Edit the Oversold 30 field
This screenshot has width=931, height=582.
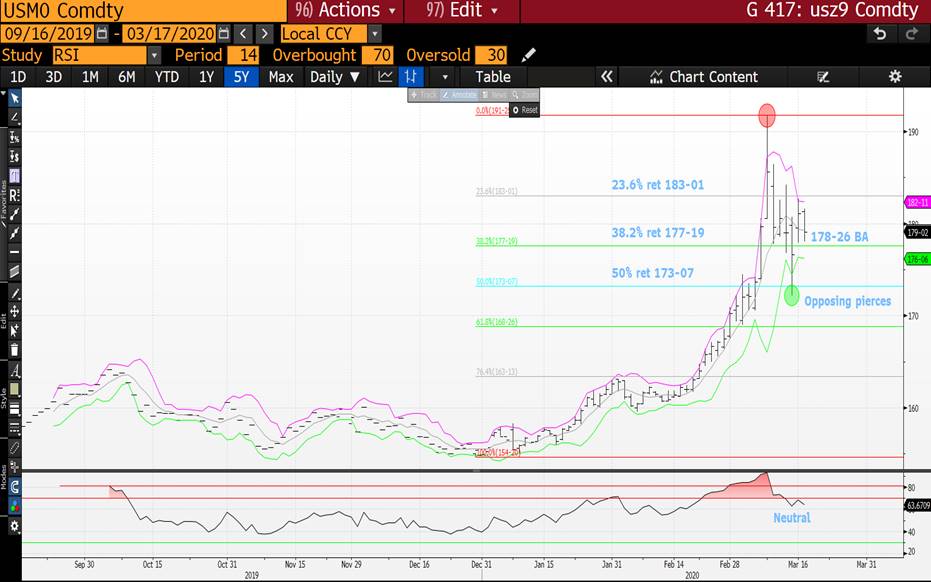[x=492, y=55]
